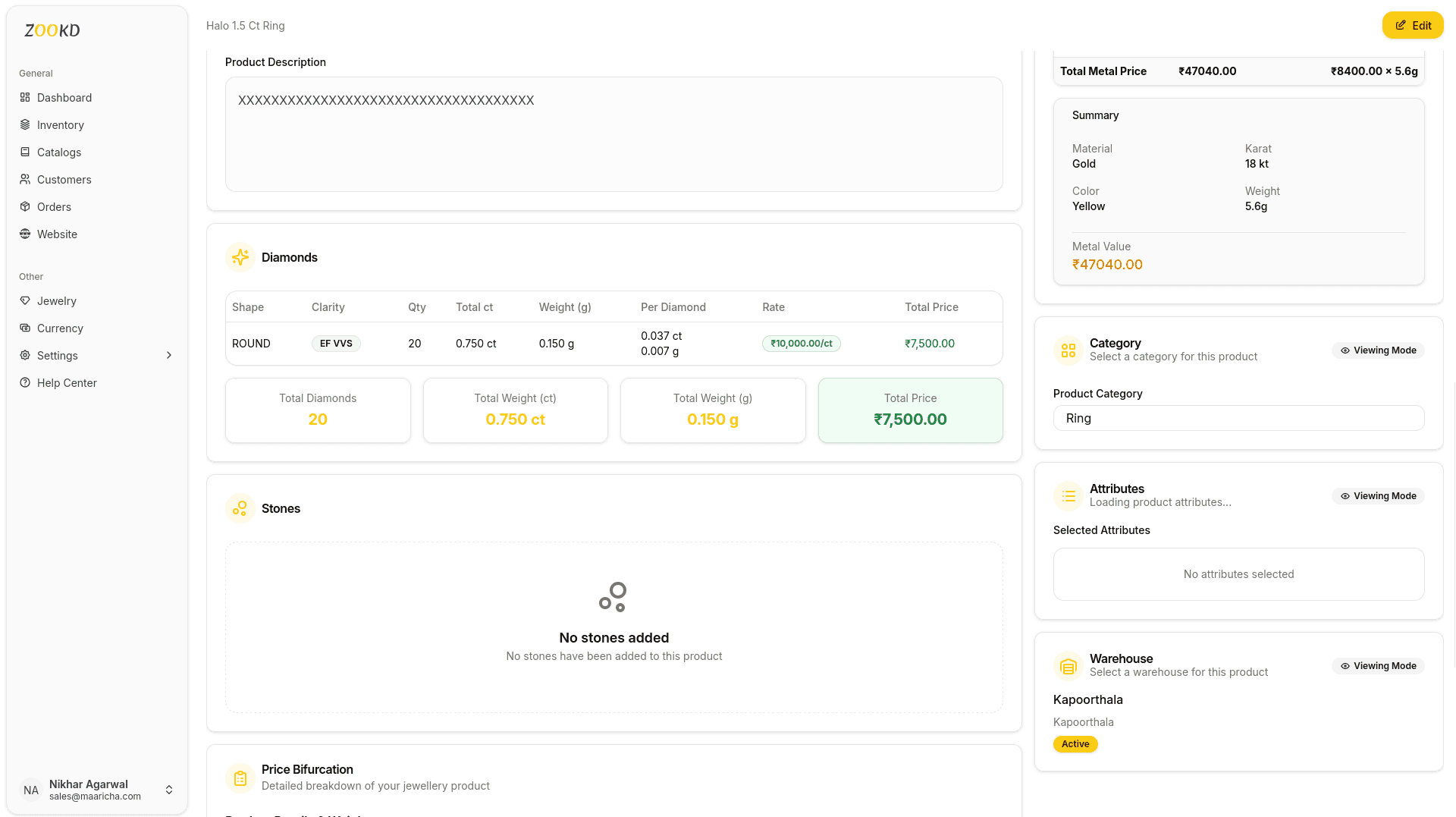Image resolution: width=1456 pixels, height=817 pixels.
Task: Open the user account switcher arrows
Action: (169, 790)
